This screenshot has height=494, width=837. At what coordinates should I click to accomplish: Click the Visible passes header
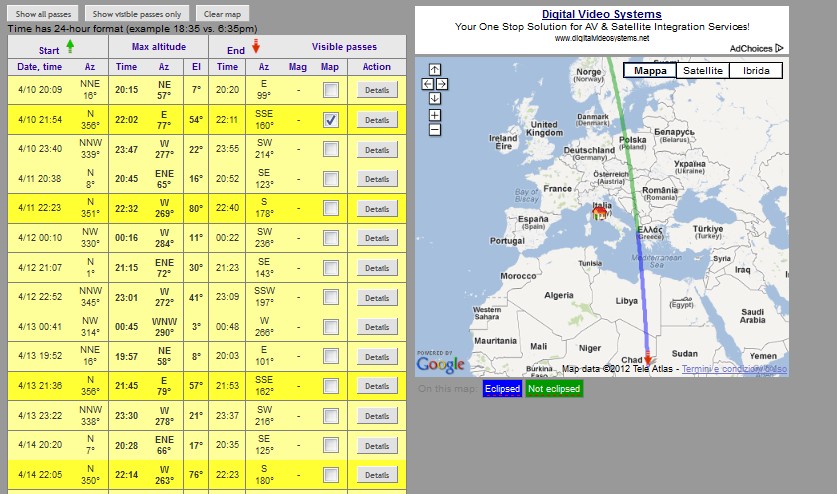tap(344, 46)
